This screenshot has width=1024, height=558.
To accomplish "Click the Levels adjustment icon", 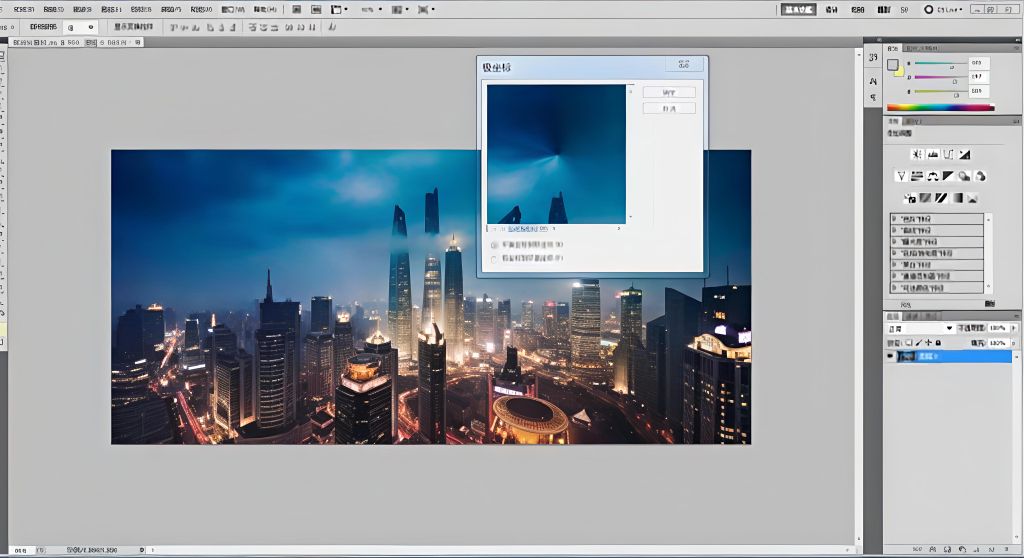I will coord(932,154).
